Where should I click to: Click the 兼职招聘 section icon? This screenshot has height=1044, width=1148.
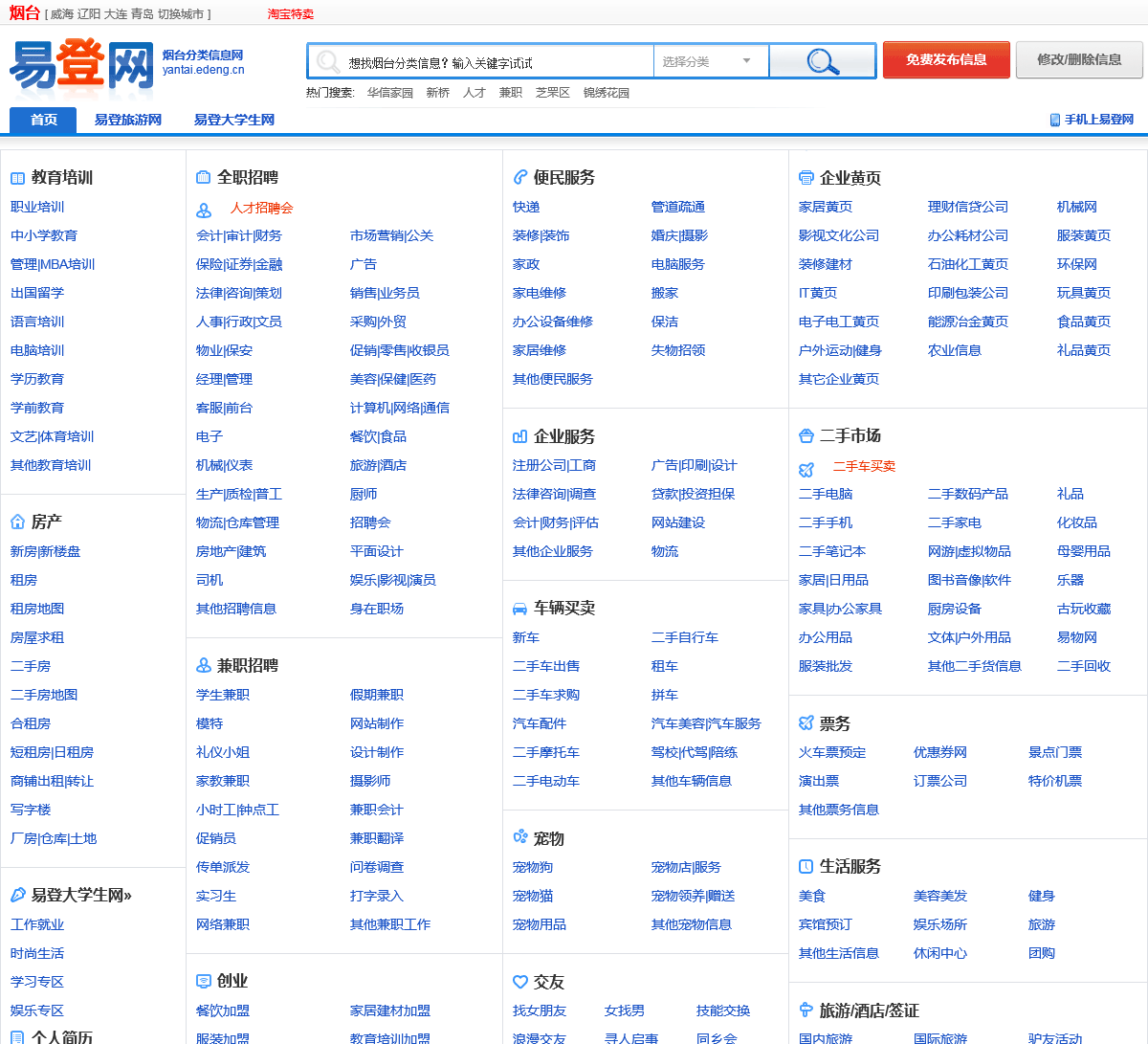tap(203, 665)
